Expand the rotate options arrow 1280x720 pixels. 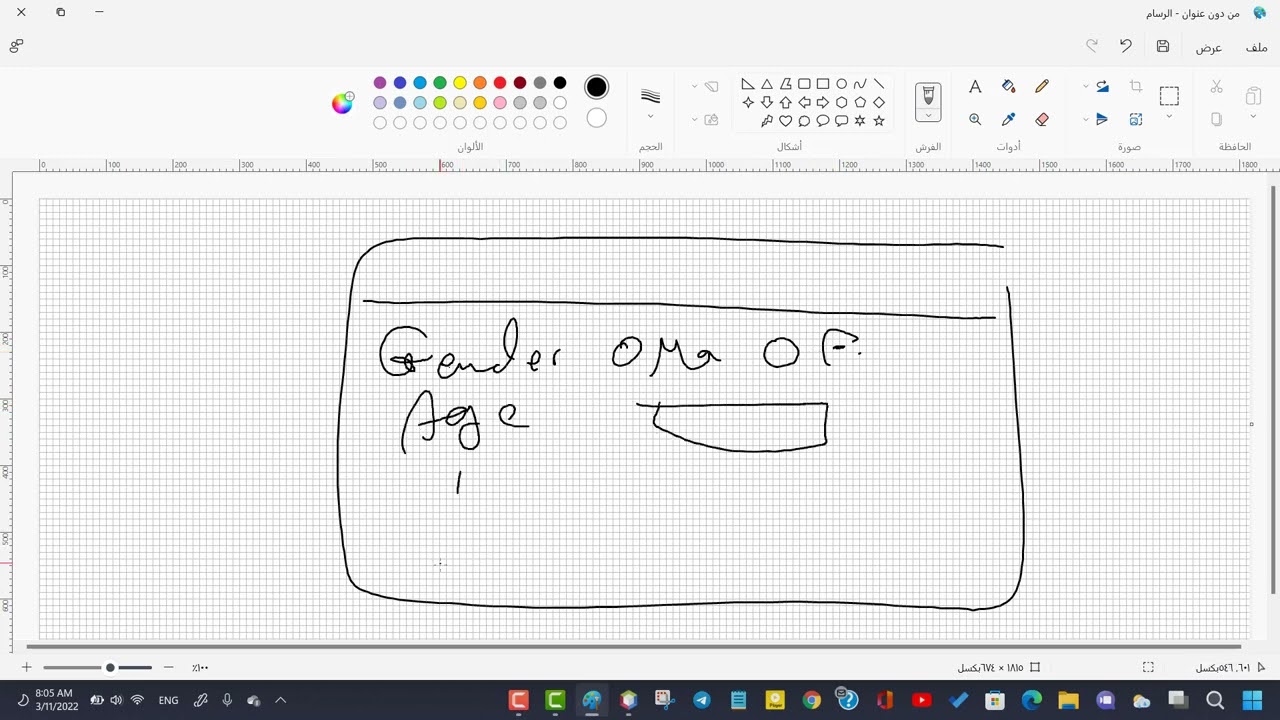[x=1086, y=87]
